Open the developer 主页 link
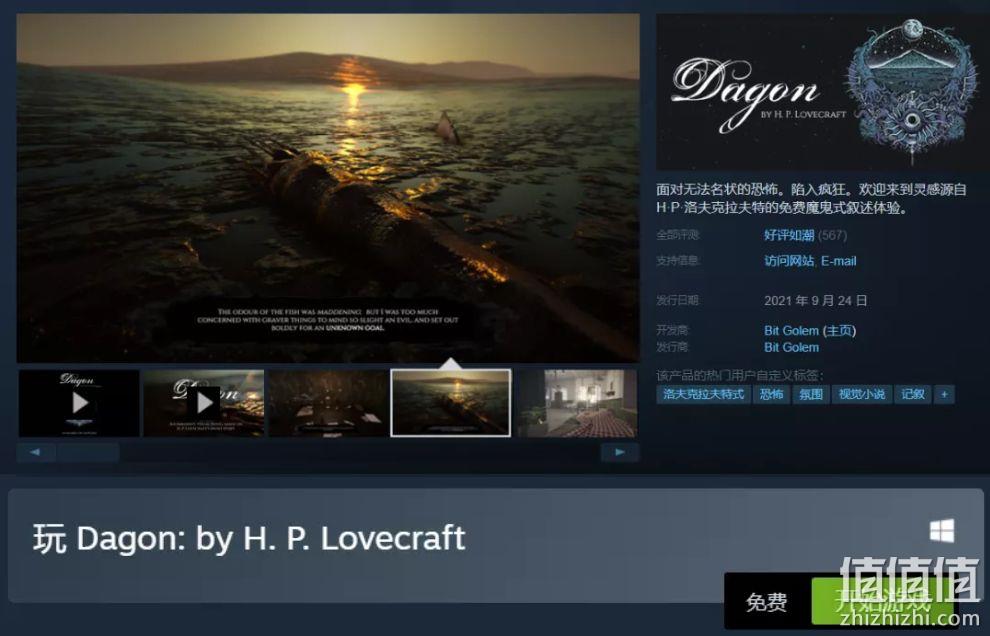 point(839,330)
